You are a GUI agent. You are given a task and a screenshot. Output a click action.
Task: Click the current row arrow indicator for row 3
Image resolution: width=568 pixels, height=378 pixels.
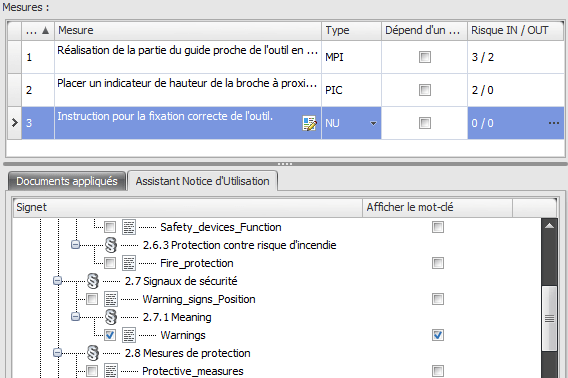14,123
